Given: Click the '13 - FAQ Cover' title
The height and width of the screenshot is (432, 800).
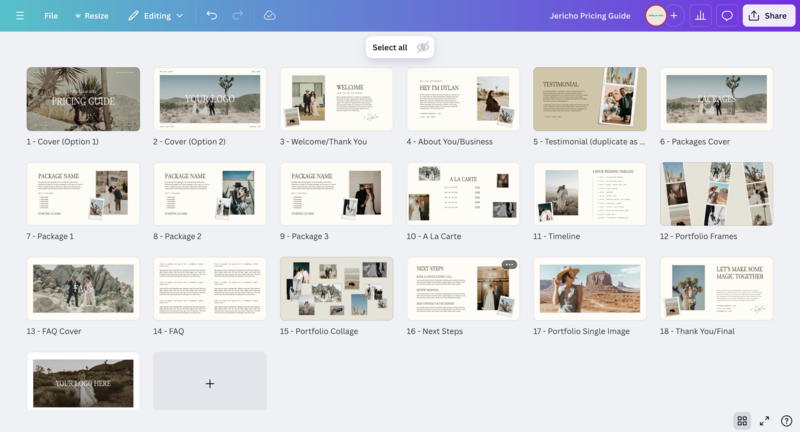Looking at the screenshot, I should pyautogui.click(x=54, y=332).
